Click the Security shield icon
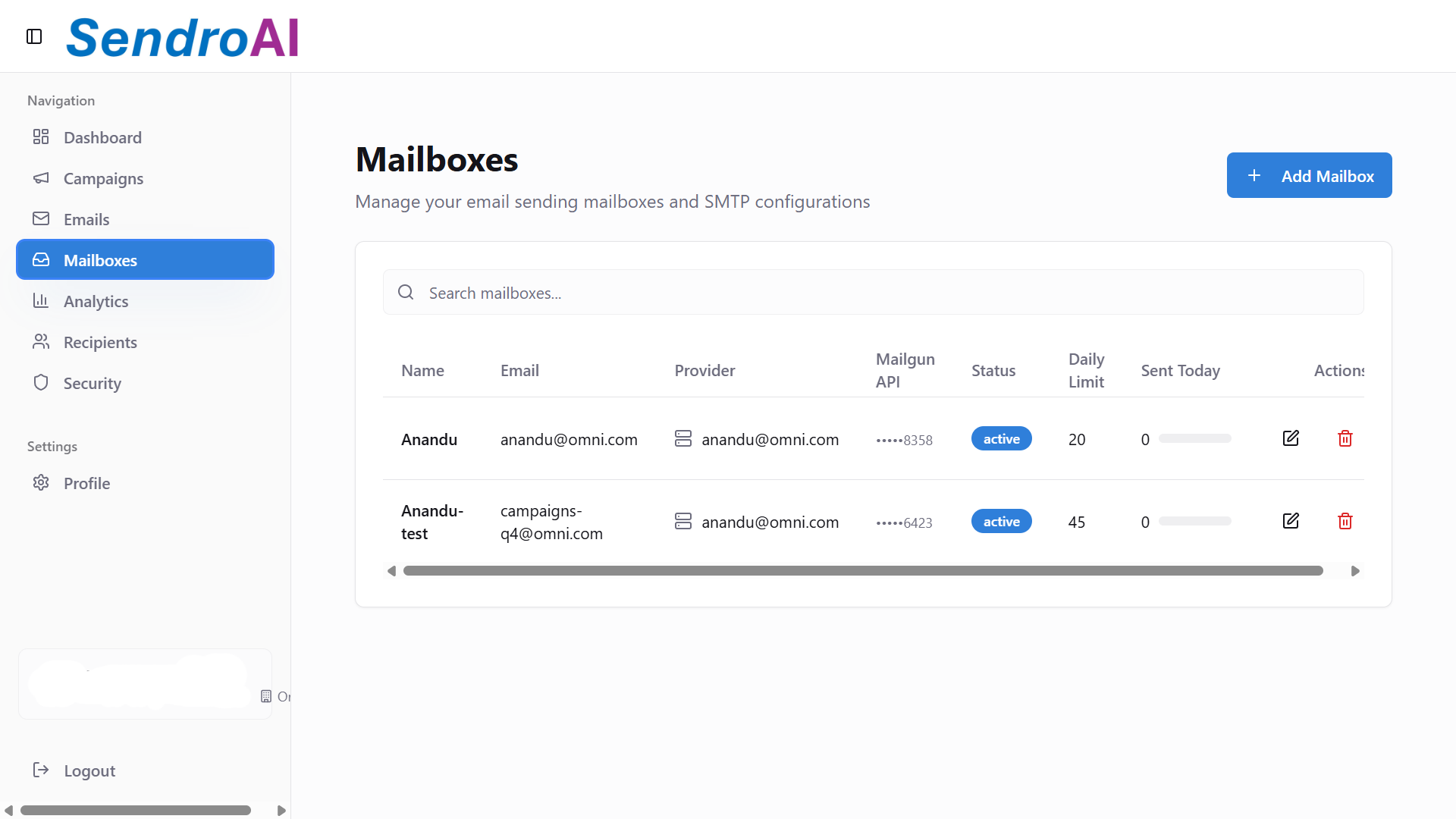This screenshot has height=819, width=1456. tap(42, 382)
